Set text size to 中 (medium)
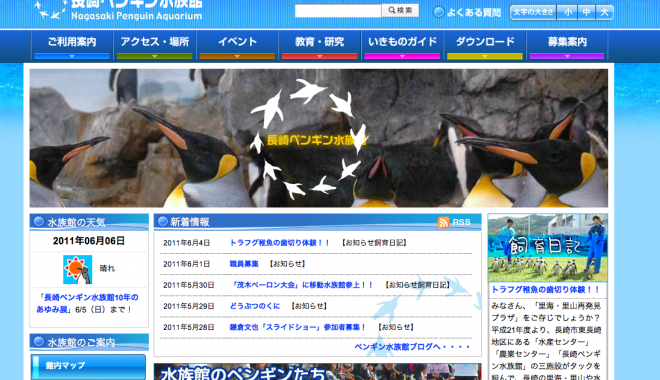Image resolution: width=660 pixels, height=380 pixels. coord(586,13)
